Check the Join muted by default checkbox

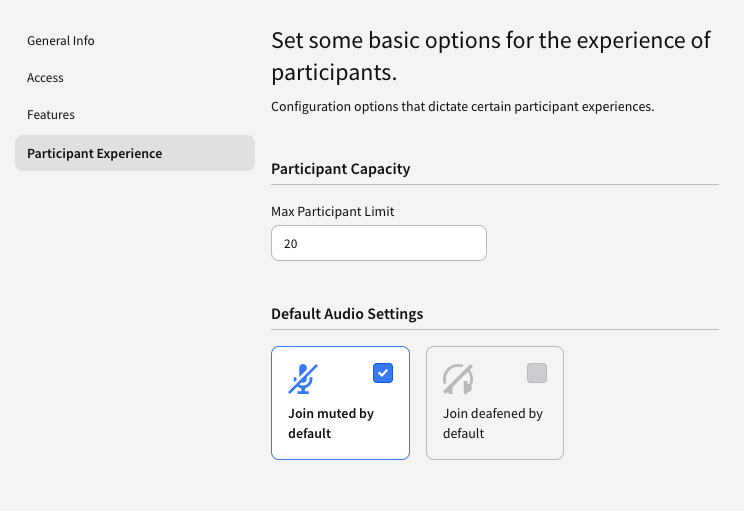383,373
